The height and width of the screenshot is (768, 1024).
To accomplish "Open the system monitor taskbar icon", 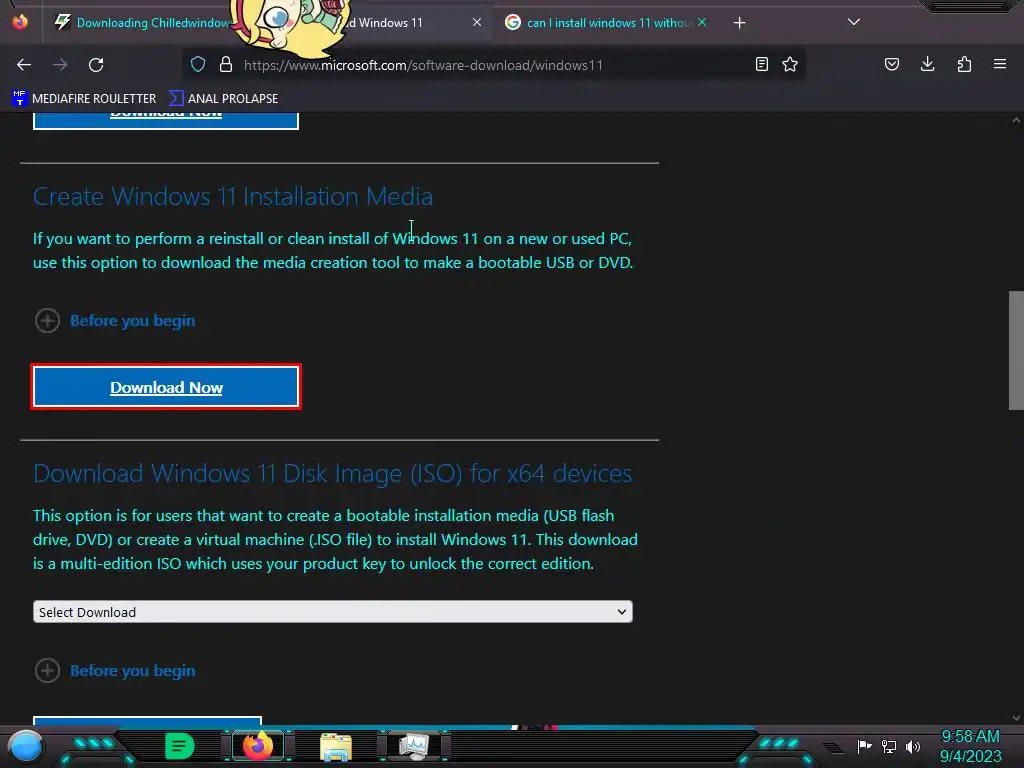I will point(414,746).
